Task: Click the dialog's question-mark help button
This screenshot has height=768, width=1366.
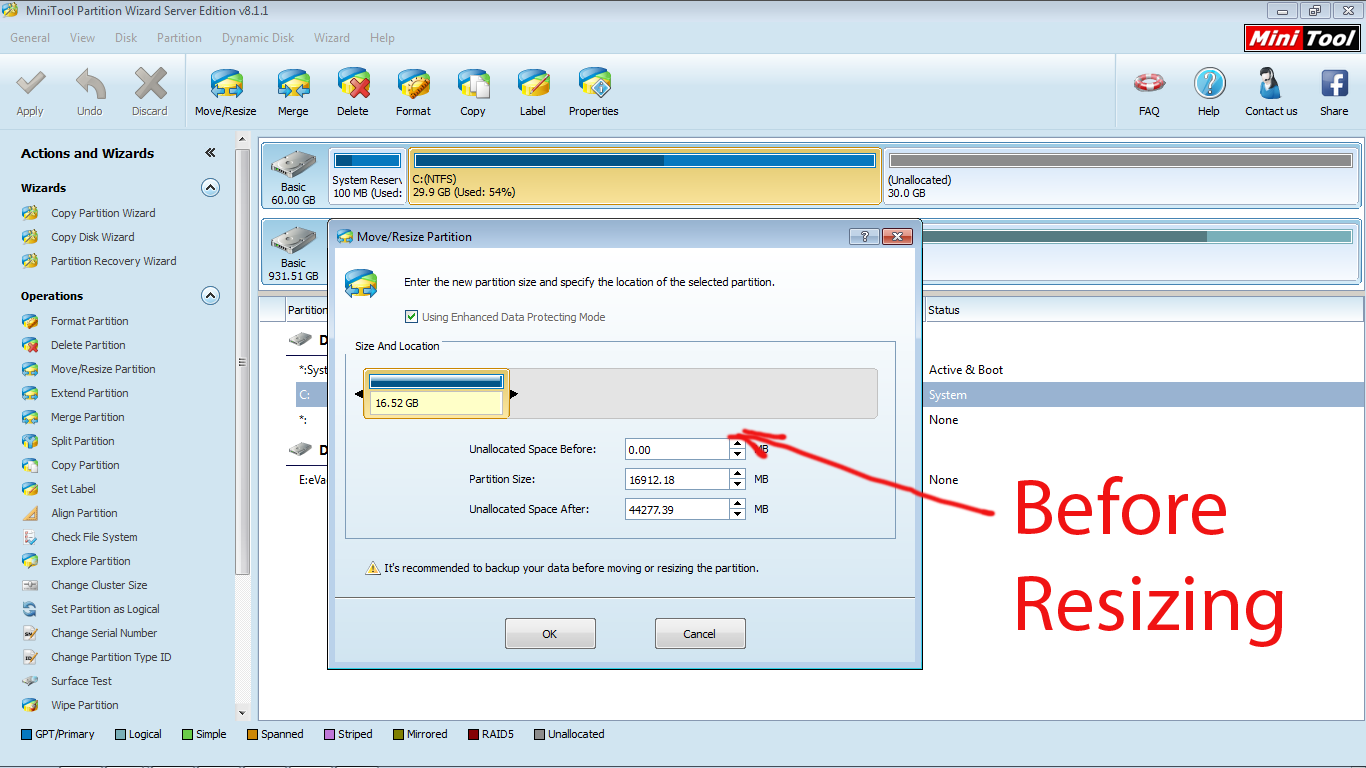Action: [x=864, y=236]
